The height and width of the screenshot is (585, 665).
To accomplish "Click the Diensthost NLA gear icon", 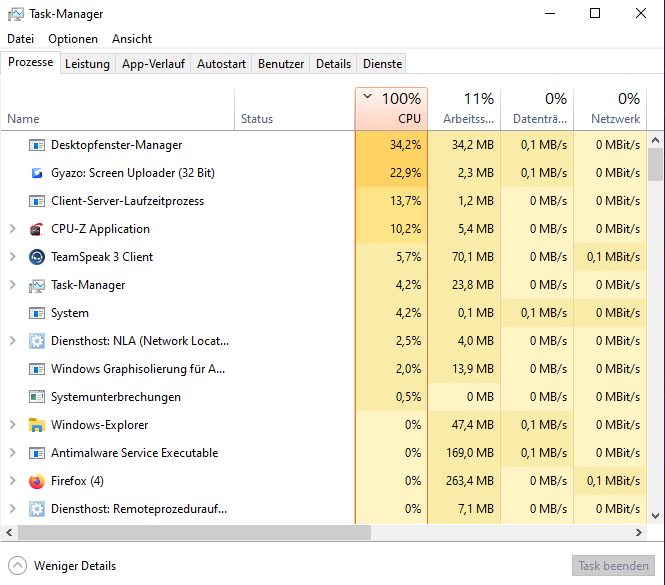I will tap(37, 341).
